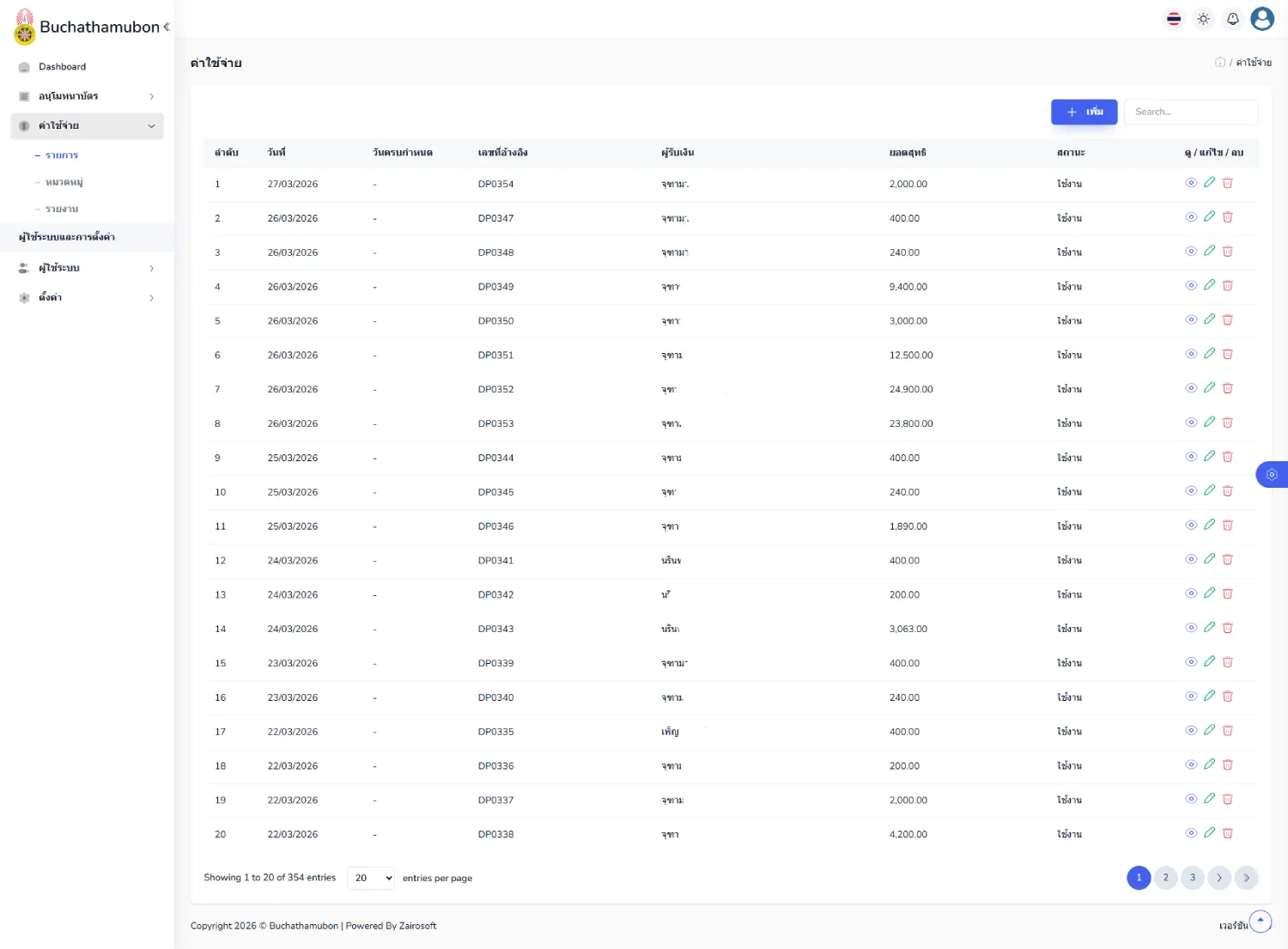The image size is (1288, 949).
Task: Click the Thai flag language icon
Action: (x=1174, y=19)
